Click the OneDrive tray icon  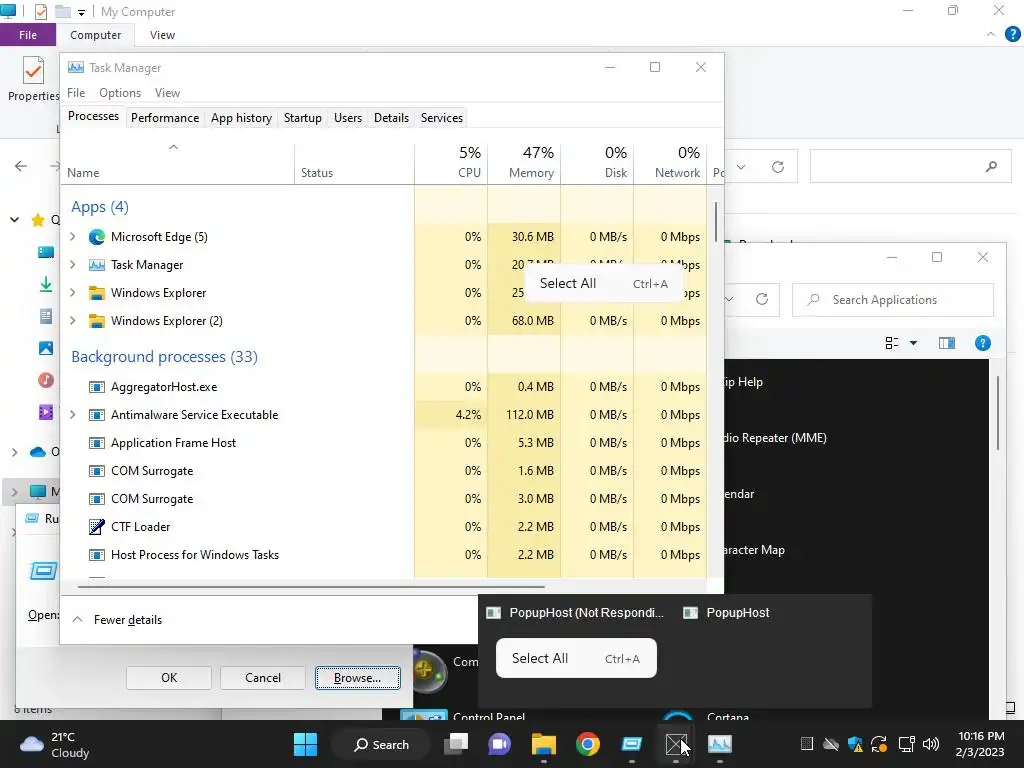[x=831, y=744]
